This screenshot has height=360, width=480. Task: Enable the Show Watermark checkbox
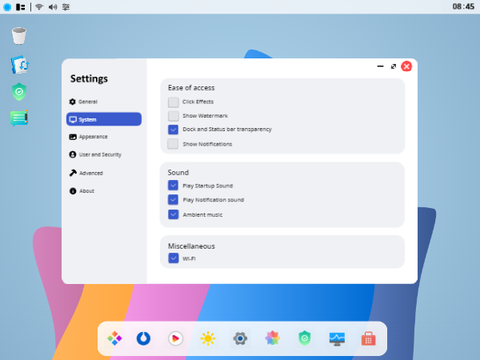[x=173, y=116]
